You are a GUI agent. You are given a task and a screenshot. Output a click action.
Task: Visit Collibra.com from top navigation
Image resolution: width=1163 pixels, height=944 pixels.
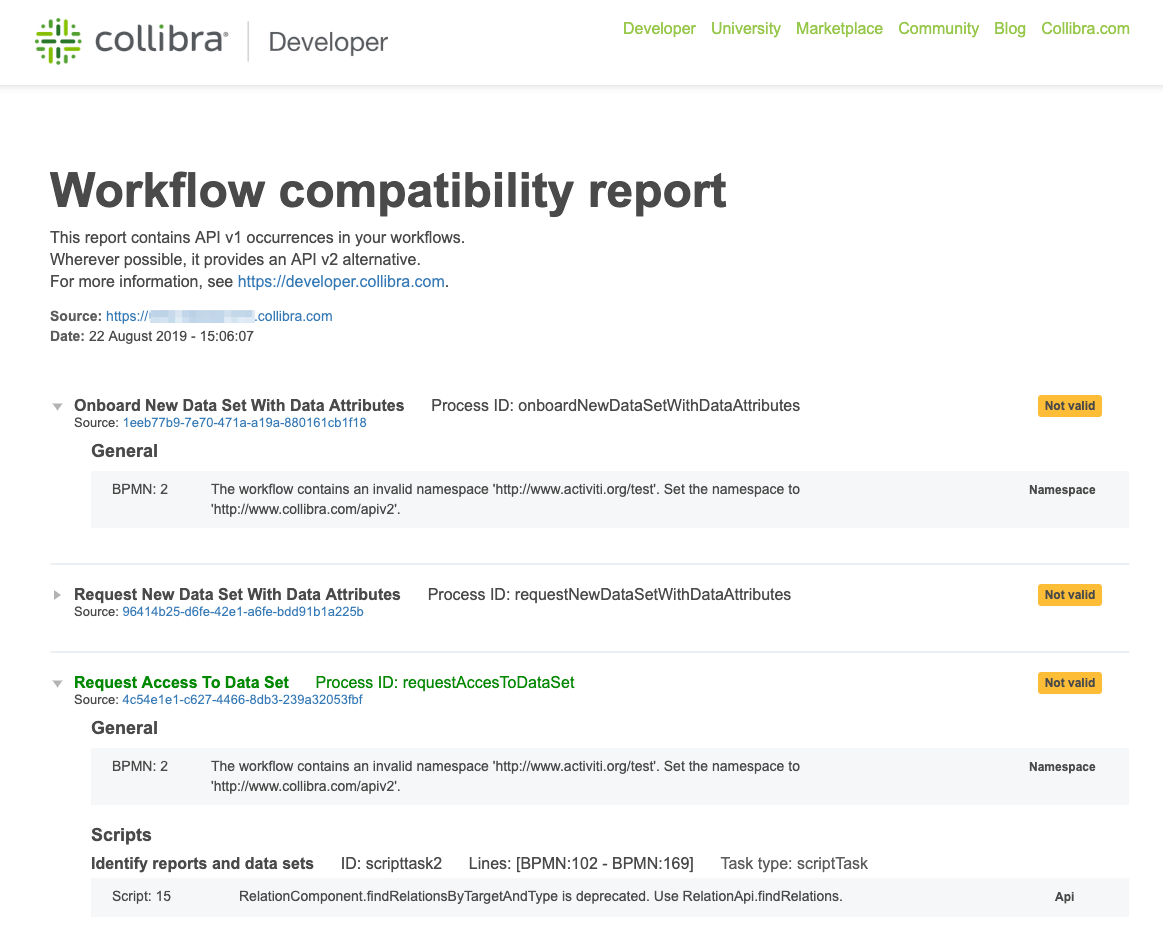(x=1085, y=29)
